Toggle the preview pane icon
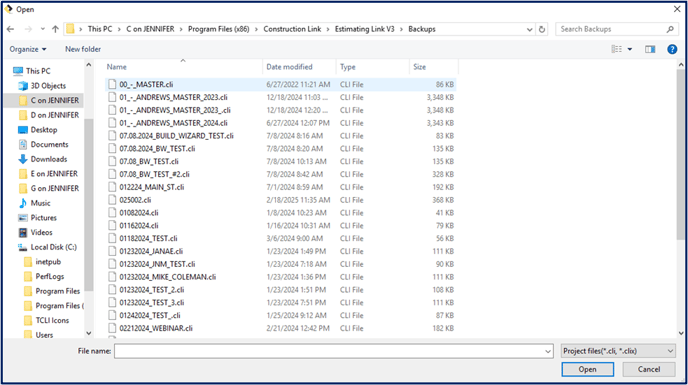The image size is (688, 385). pos(650,49)
